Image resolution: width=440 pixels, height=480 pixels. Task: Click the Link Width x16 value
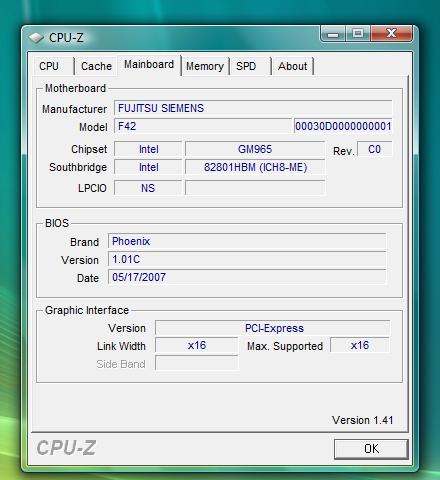click(x=197, y=345)
